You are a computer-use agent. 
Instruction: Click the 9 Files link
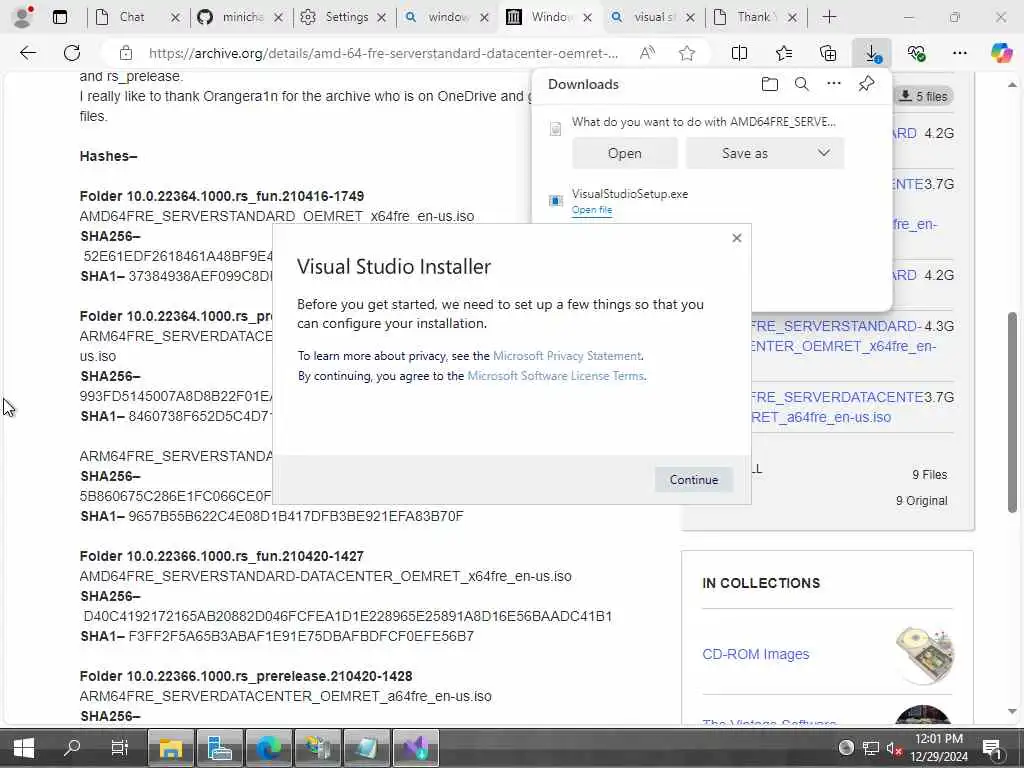pyautogui.click(x=929, y=475)
